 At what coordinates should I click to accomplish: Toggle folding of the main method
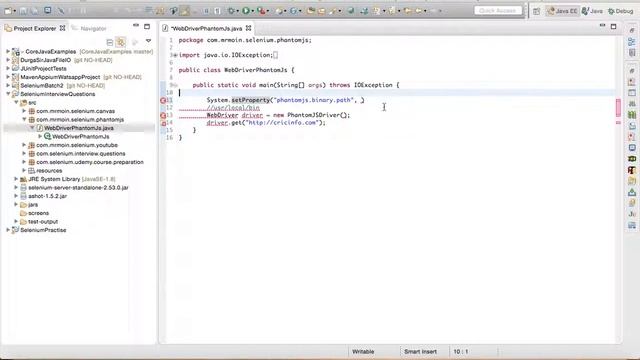click(x=175, y=85)
